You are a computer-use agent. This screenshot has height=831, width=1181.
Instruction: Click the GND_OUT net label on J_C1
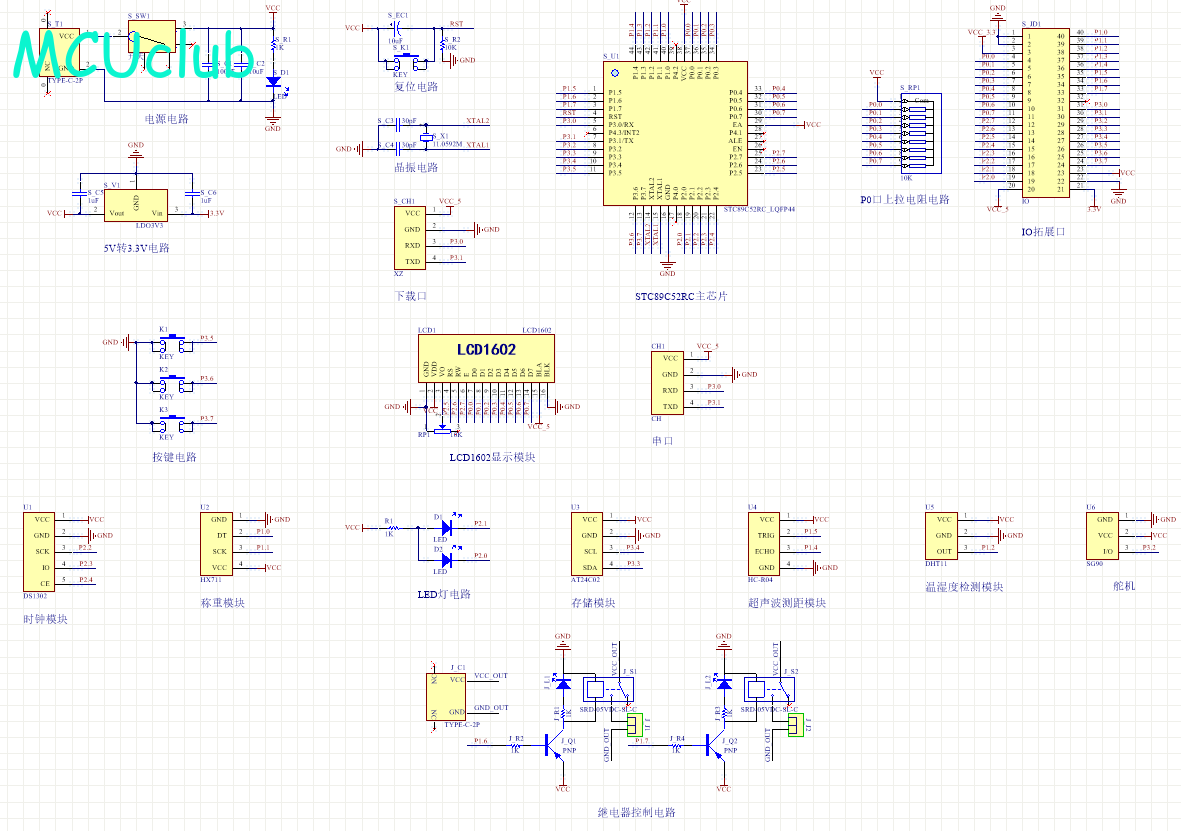(x=491, y=707)
